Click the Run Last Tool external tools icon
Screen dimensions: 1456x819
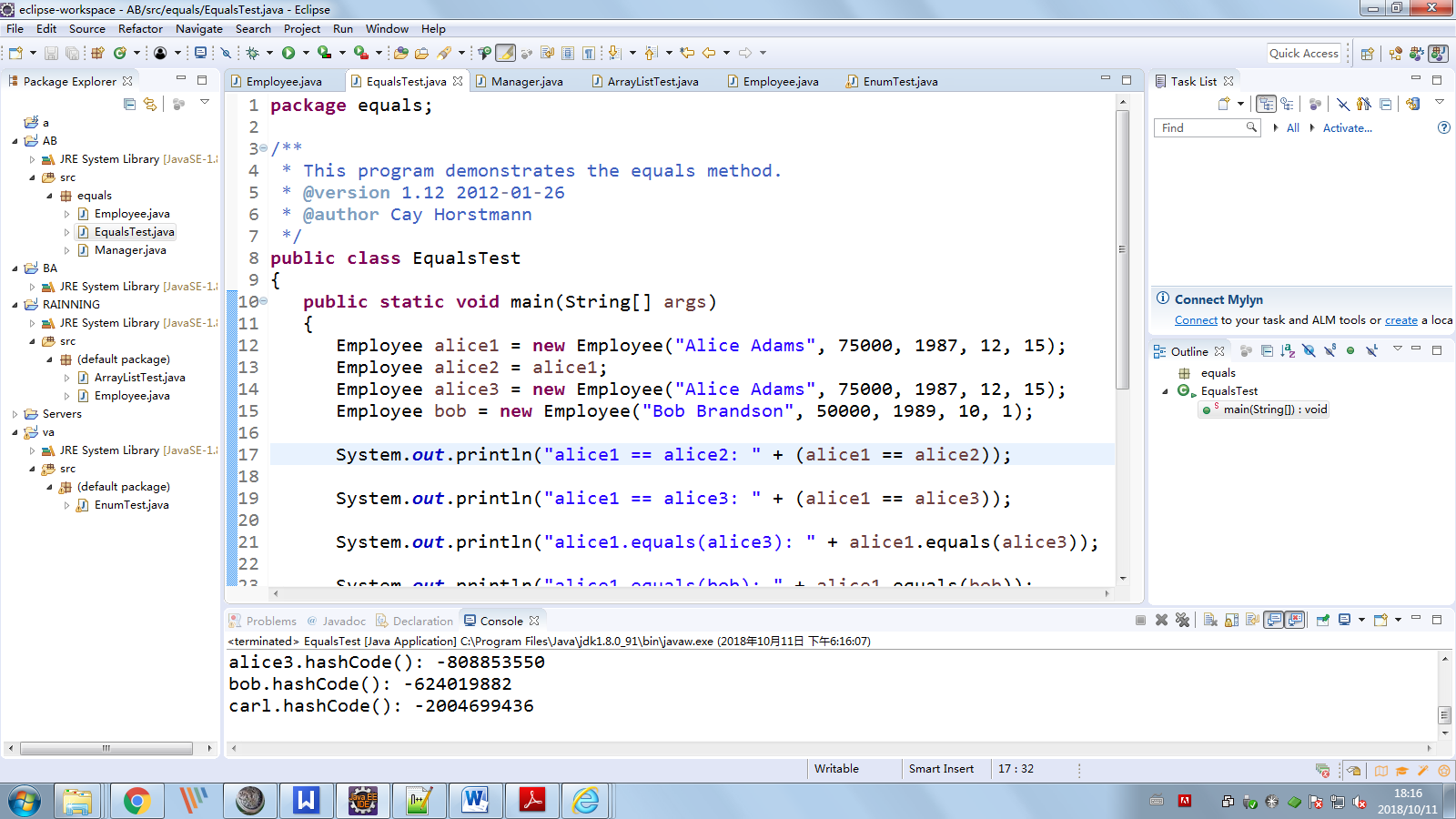361,53
